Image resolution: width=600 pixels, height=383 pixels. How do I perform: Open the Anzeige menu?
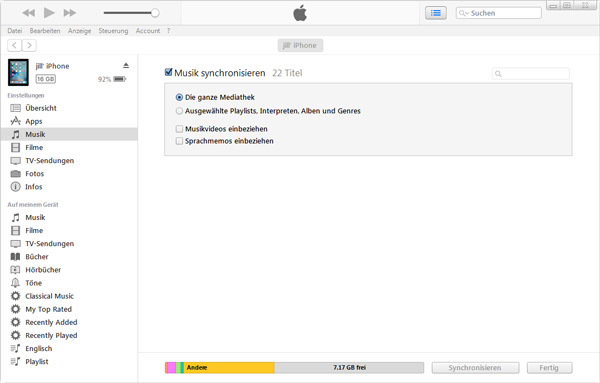coord(80,31)
